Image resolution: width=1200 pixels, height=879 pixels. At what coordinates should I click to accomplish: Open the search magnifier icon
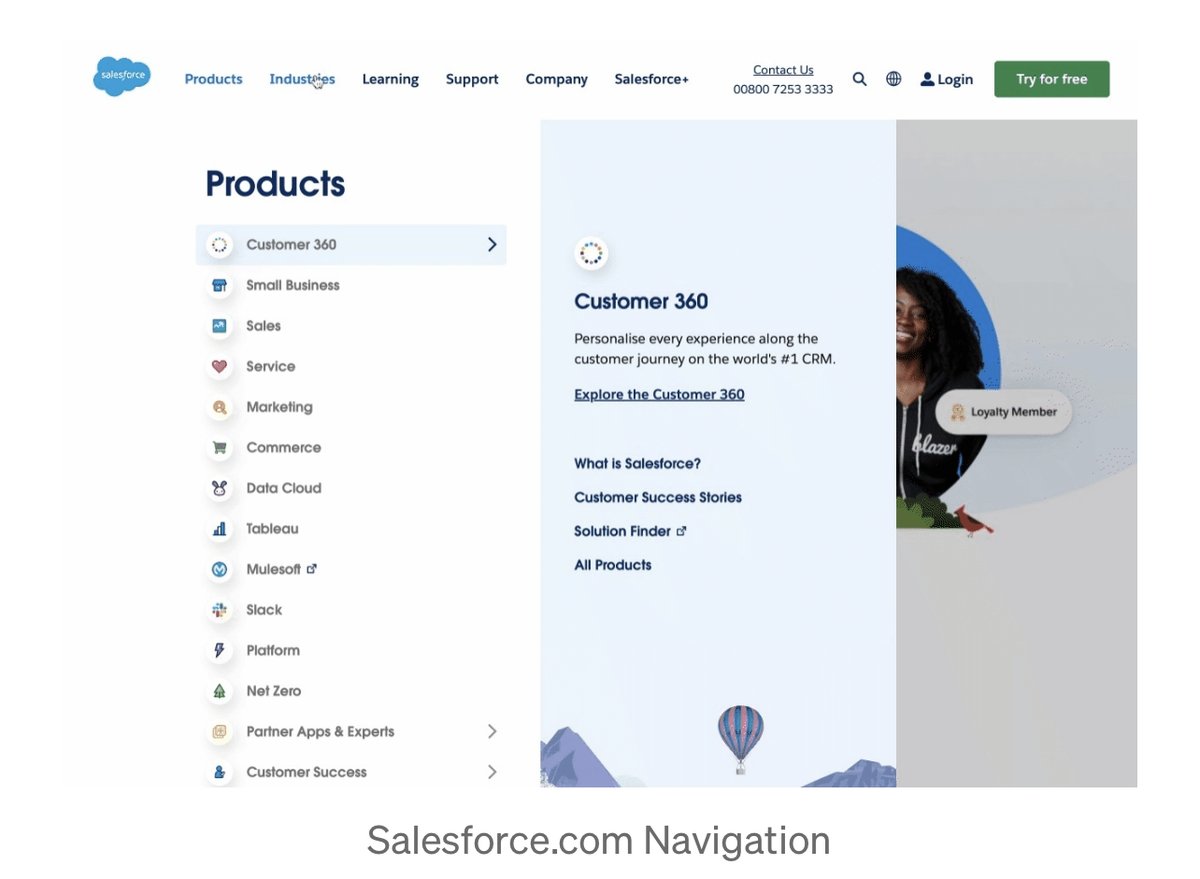pyautogui.click(x=859, y=79)
